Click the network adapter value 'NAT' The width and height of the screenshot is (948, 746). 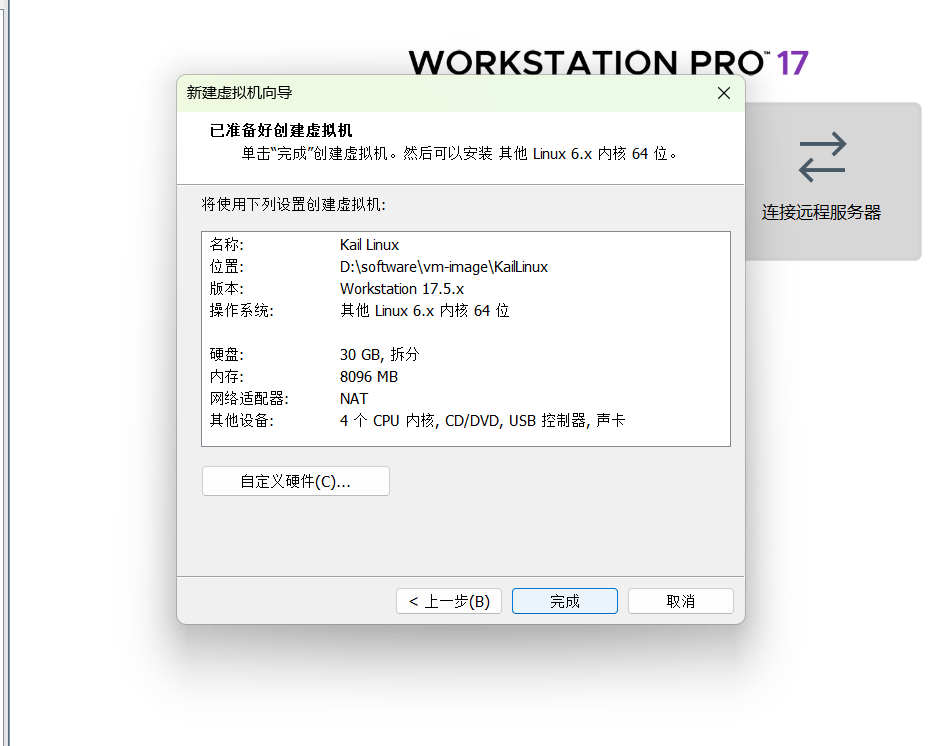[x=354, y=398]
